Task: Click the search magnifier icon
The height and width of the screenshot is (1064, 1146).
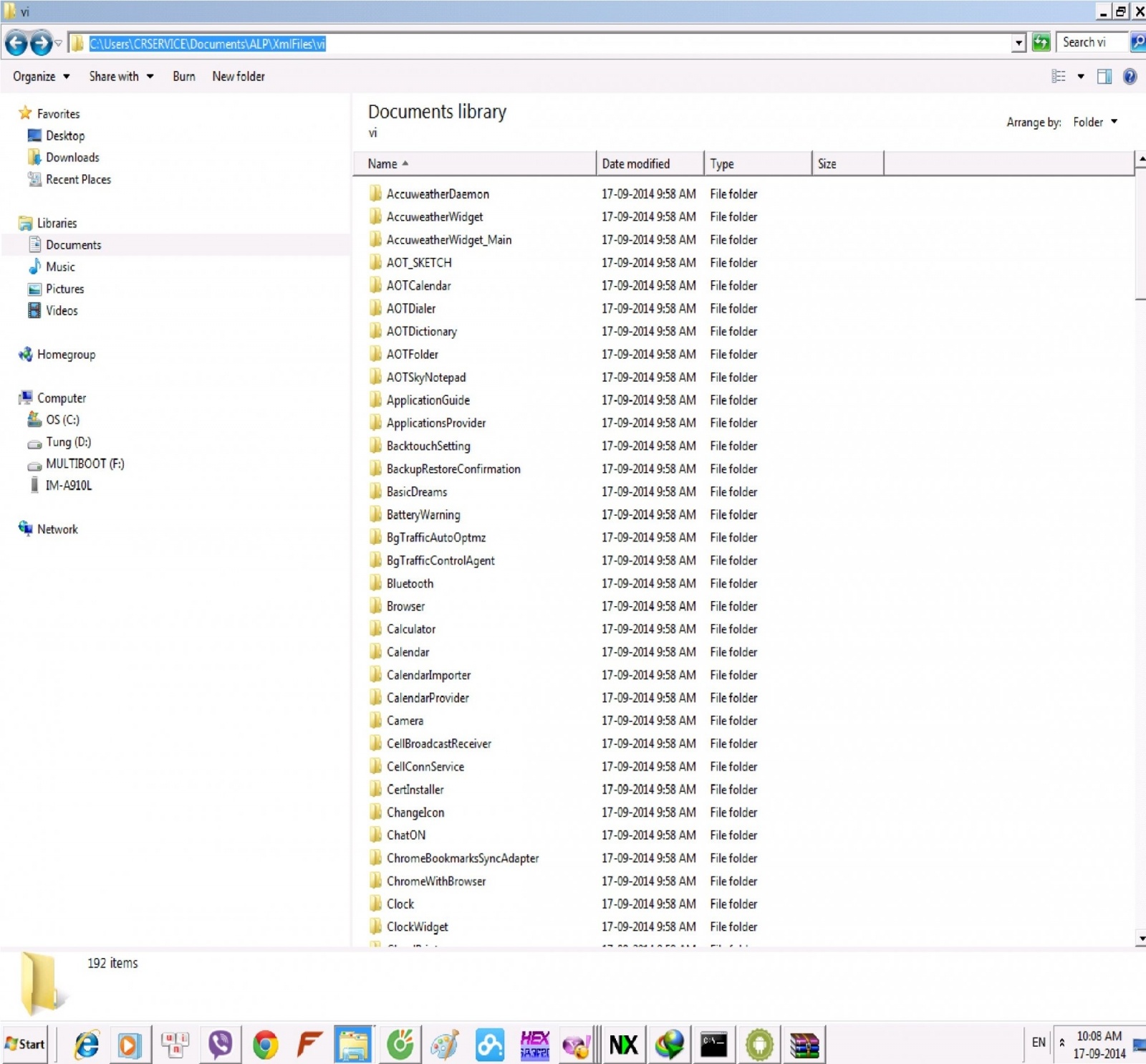Action: (1137, 43)
